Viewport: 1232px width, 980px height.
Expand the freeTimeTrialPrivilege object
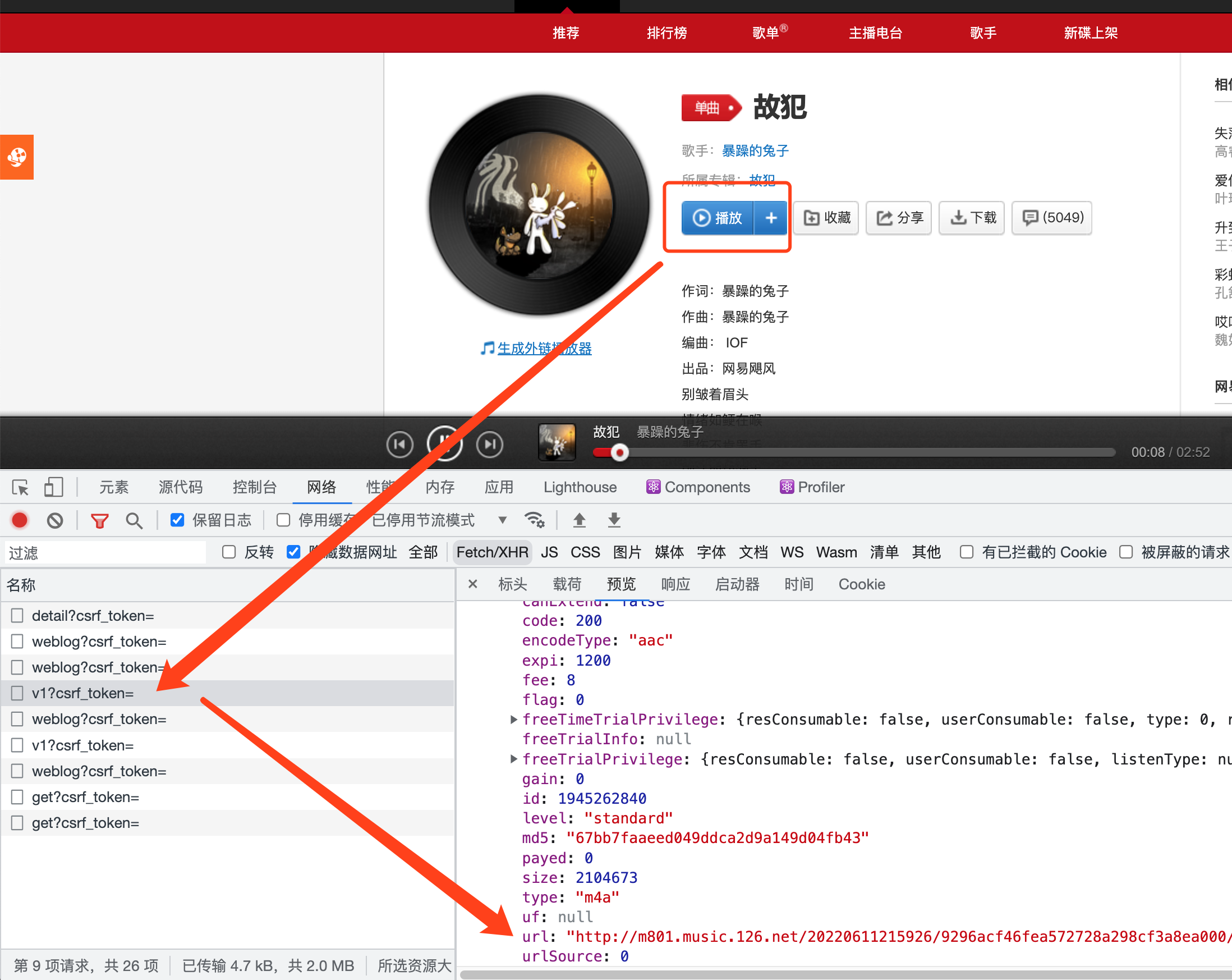513,719
